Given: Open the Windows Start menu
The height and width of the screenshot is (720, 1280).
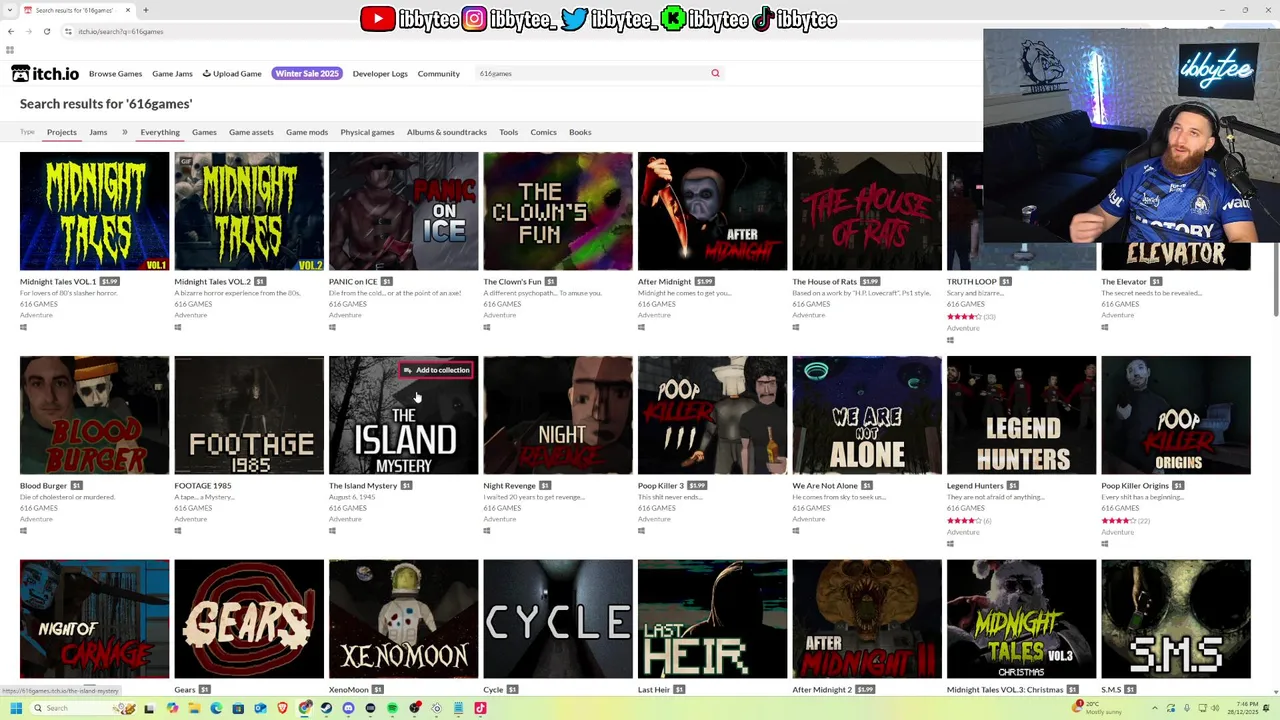Looking at the screenshot, I should pyautogui.click(x=16, y=708).
